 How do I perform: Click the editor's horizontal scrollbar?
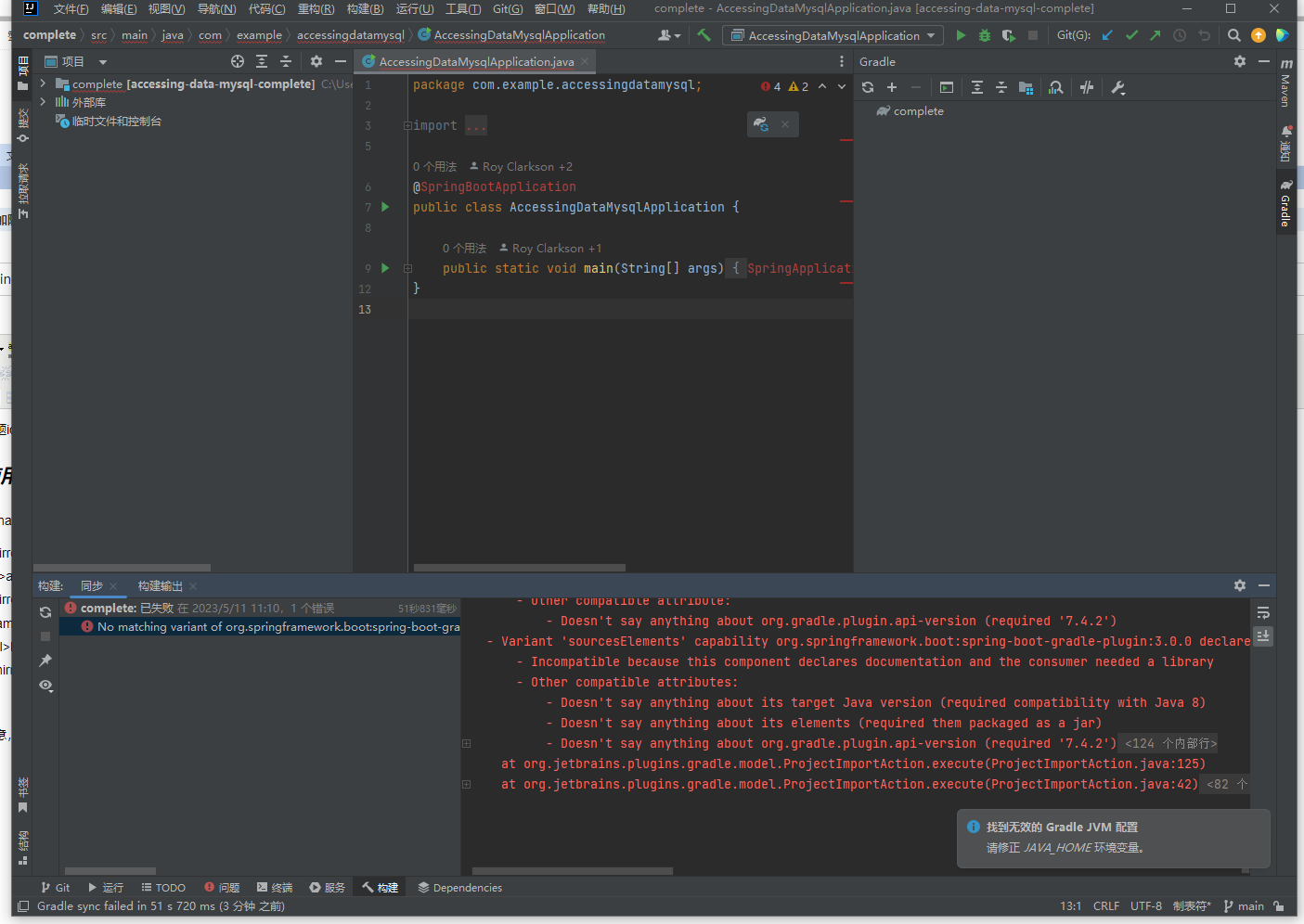(x=519, y=568)
